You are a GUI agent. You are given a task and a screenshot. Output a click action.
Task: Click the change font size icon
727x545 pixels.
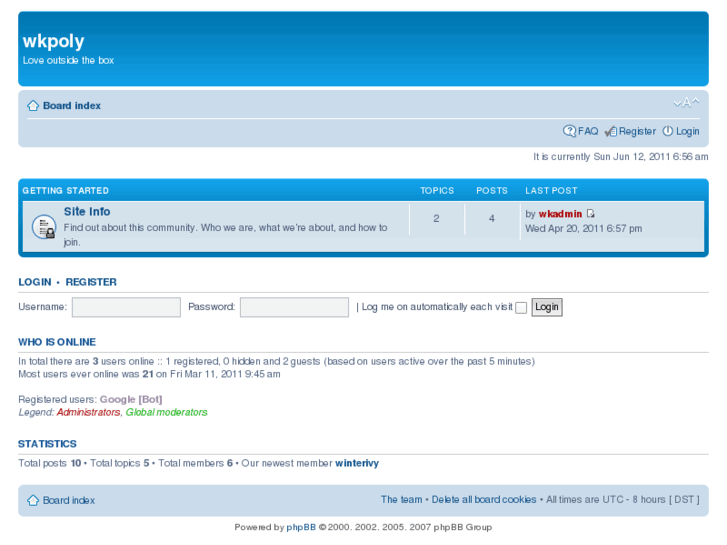click(686, 103)
